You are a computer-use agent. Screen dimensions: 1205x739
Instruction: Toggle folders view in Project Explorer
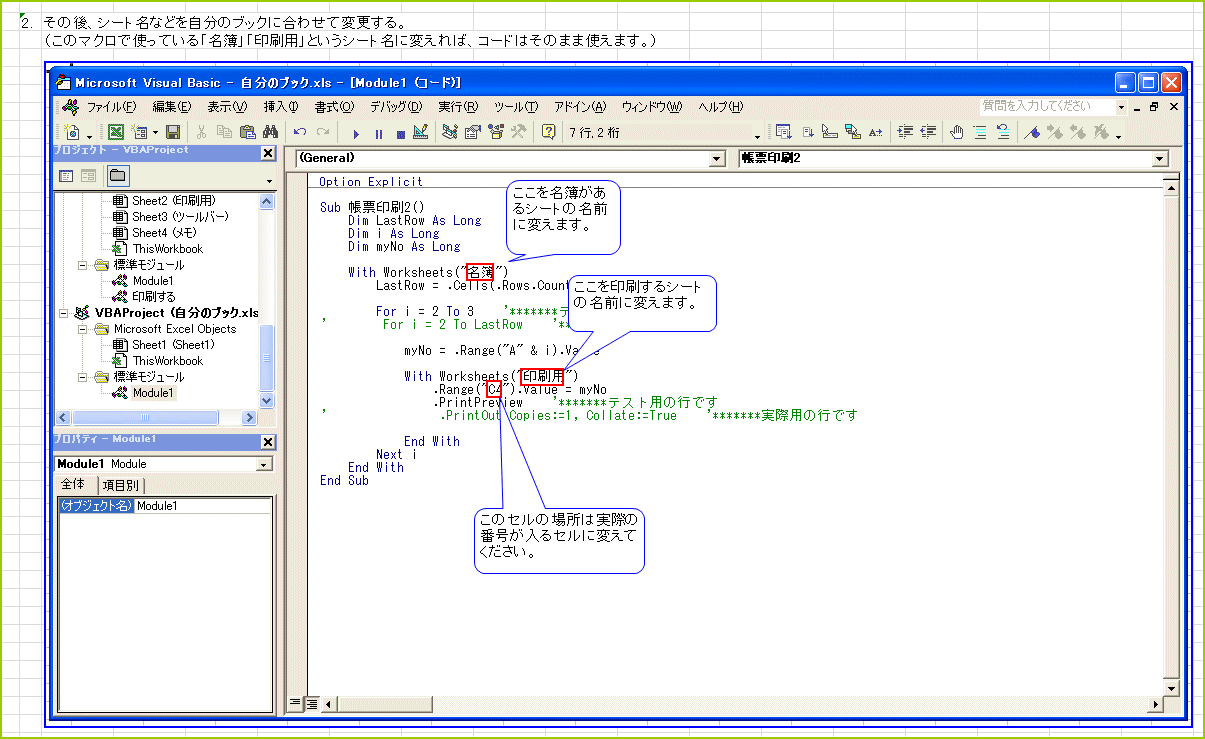coord(118,176)
